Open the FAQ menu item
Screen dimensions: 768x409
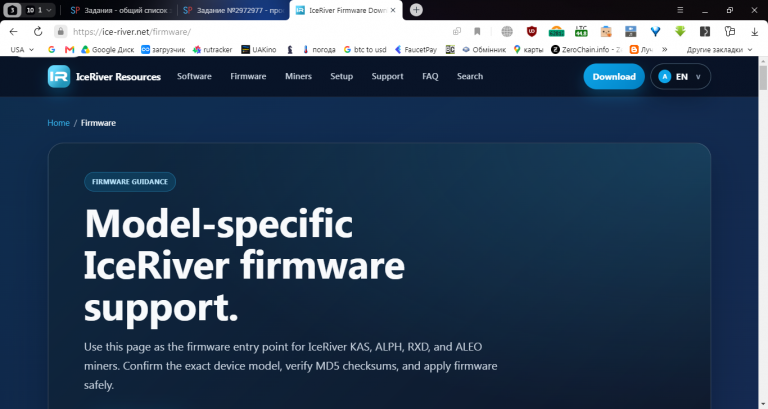430,76
